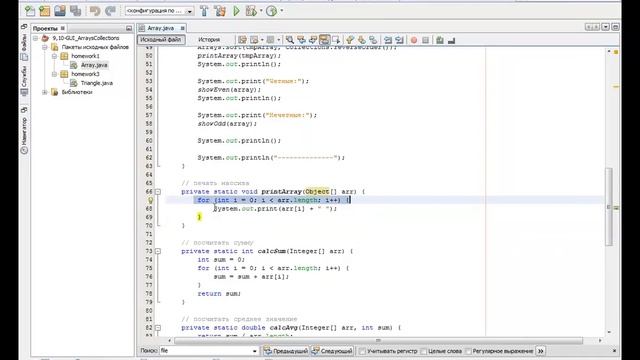640x360 pixels.
Task: Click Find Previous Occurrence icon
Action: (301, 40)
